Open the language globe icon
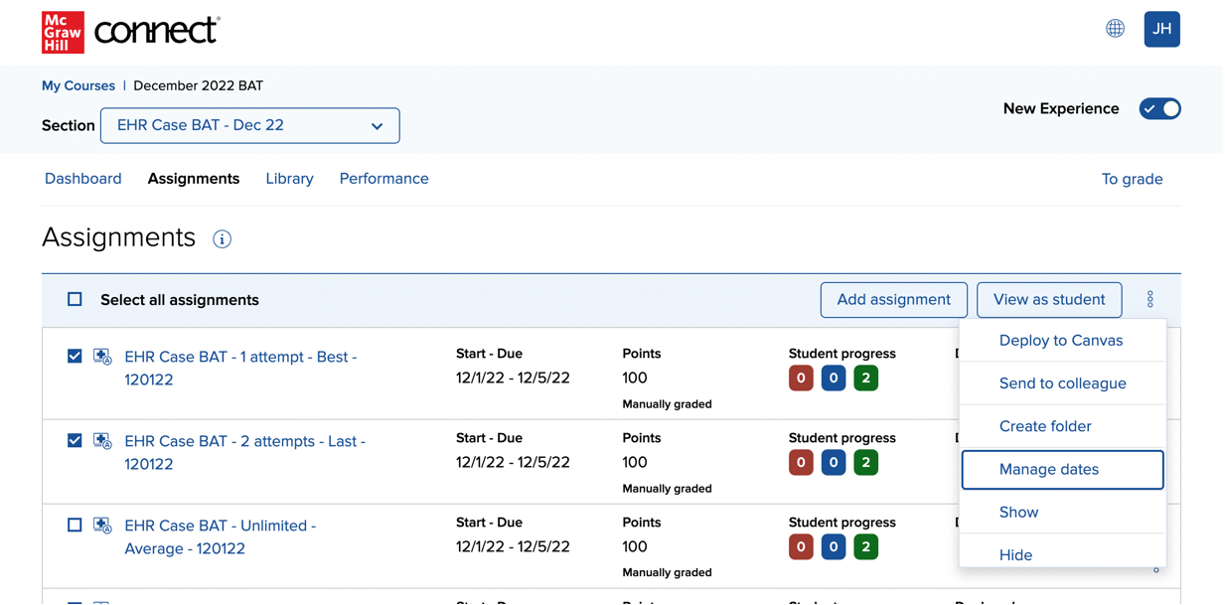1225x605 pixels. (x=1115, y=29)
